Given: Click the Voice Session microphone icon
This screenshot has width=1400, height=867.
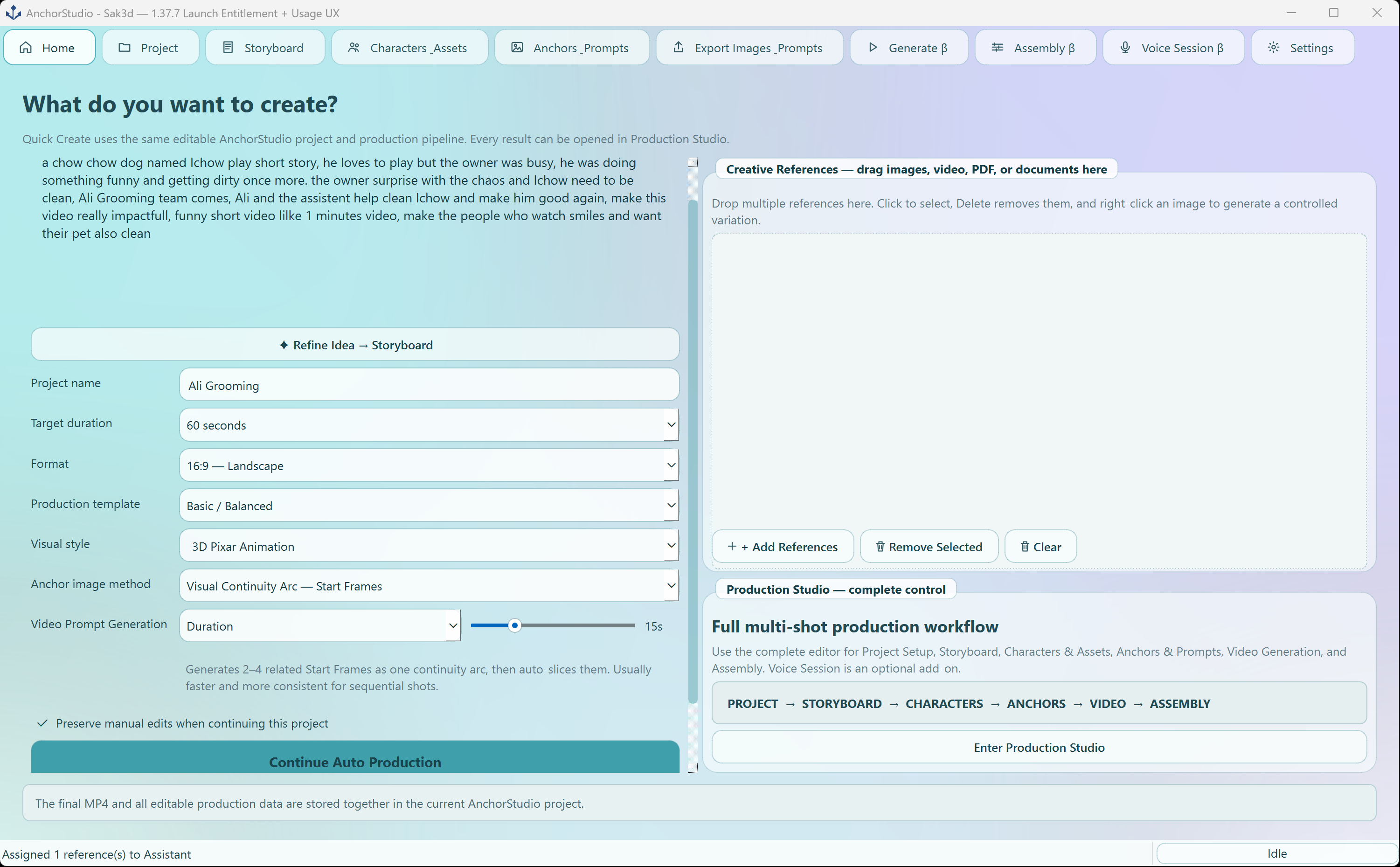Looking at the screenshot, I should pyautogui.click(x=1125, y=48).
